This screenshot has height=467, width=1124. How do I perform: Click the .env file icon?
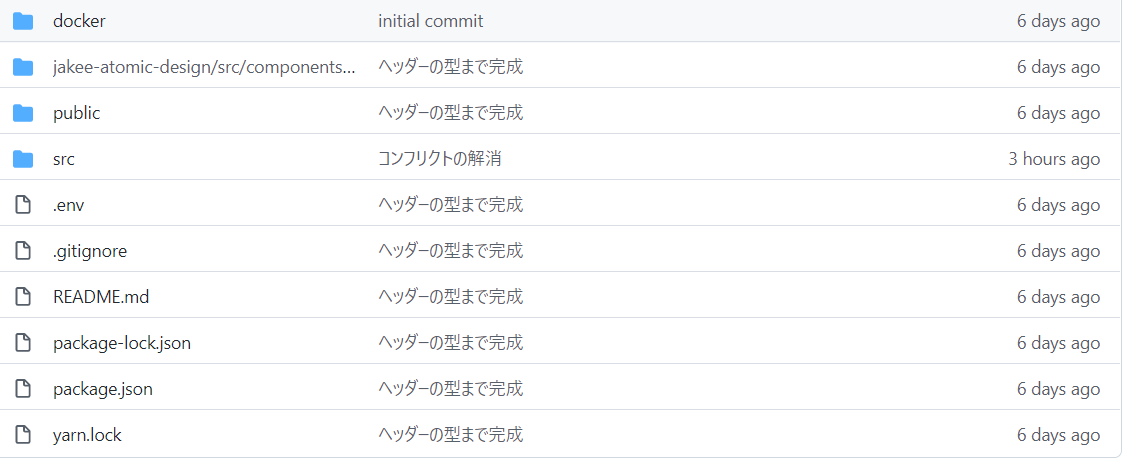pyautogui.click(x=23, y=205)
